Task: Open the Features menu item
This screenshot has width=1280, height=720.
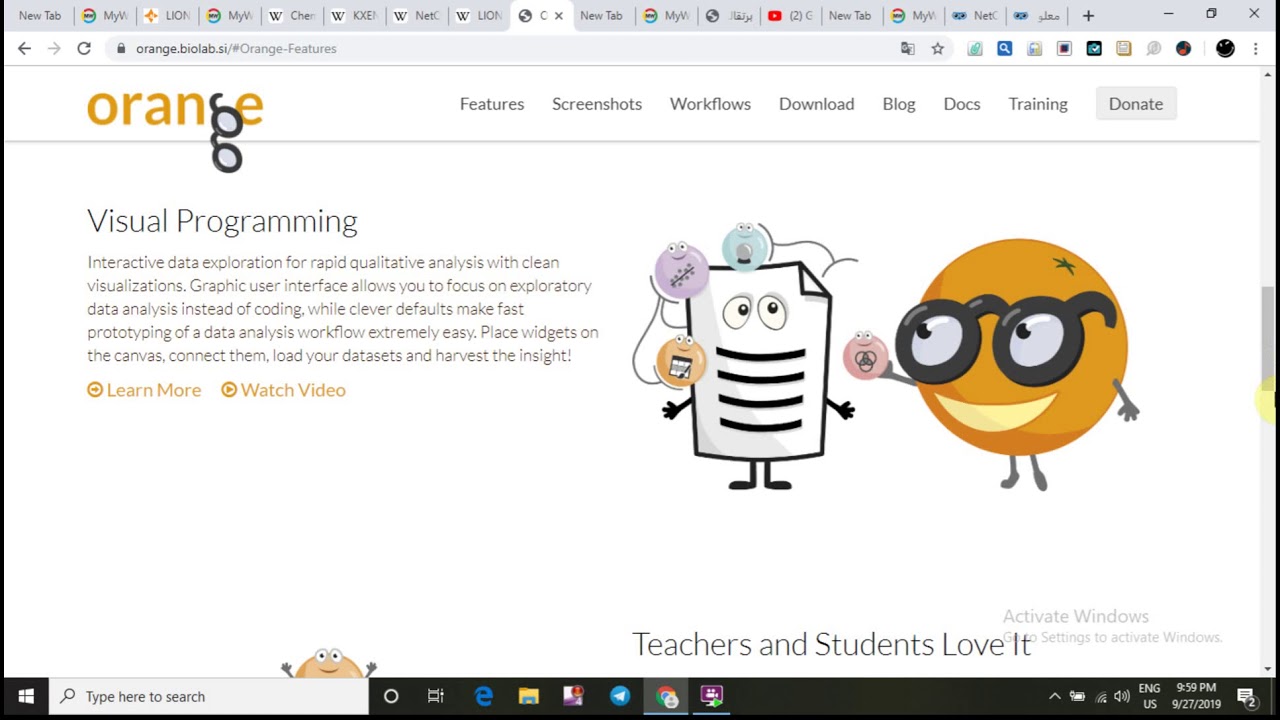Action: (492, 104)
